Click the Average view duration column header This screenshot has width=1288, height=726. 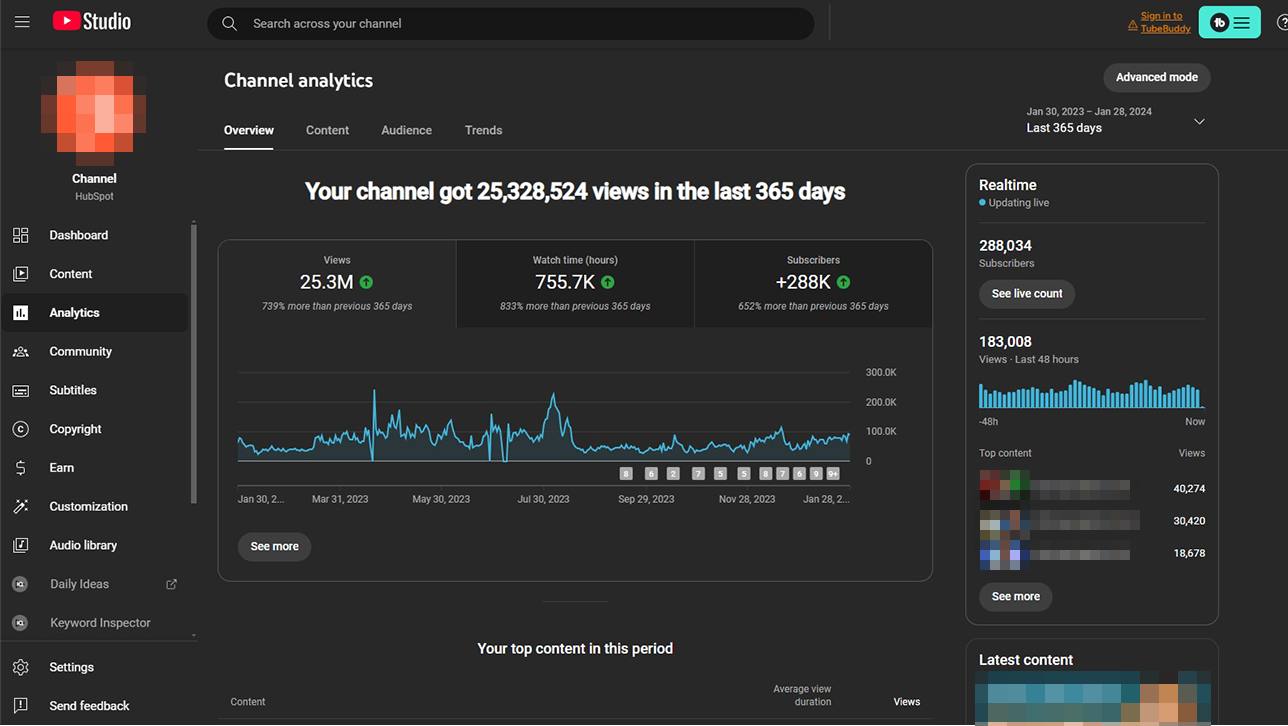tap(802, 695)
